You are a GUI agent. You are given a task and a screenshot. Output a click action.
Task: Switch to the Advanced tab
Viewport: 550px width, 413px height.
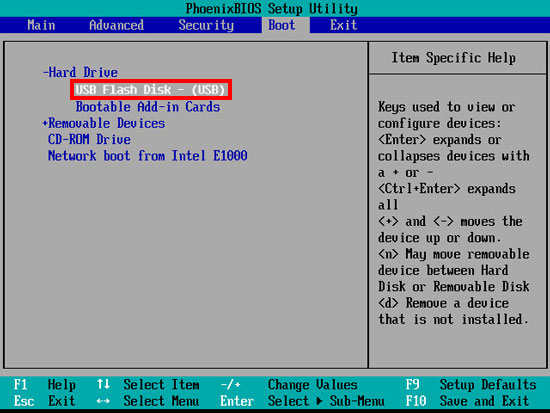click(116, 25)
